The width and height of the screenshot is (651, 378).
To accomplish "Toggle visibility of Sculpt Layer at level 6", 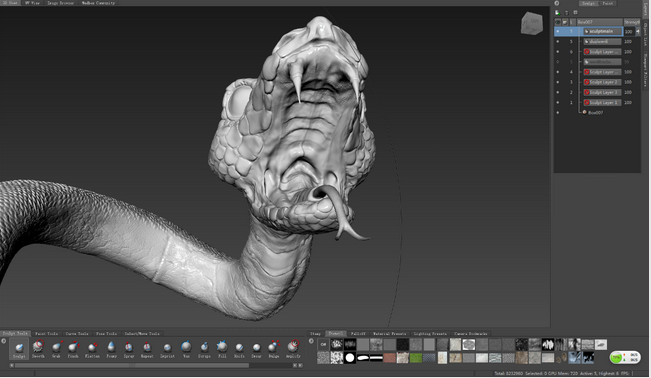I will (x=558, y=52).
